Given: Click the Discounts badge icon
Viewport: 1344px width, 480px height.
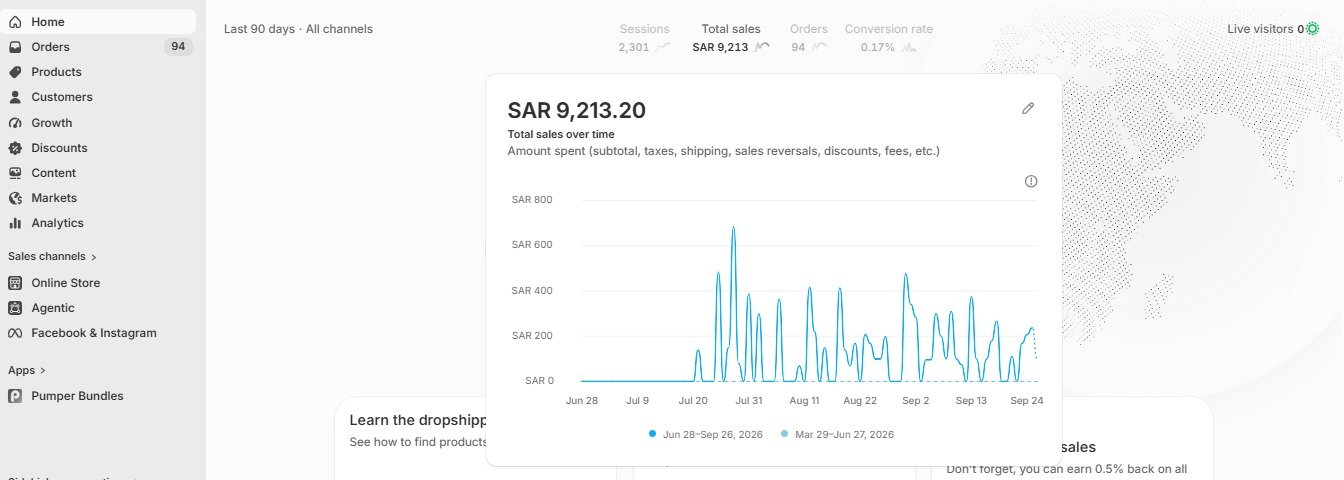Looking at the screenshot, I should 15,148.
